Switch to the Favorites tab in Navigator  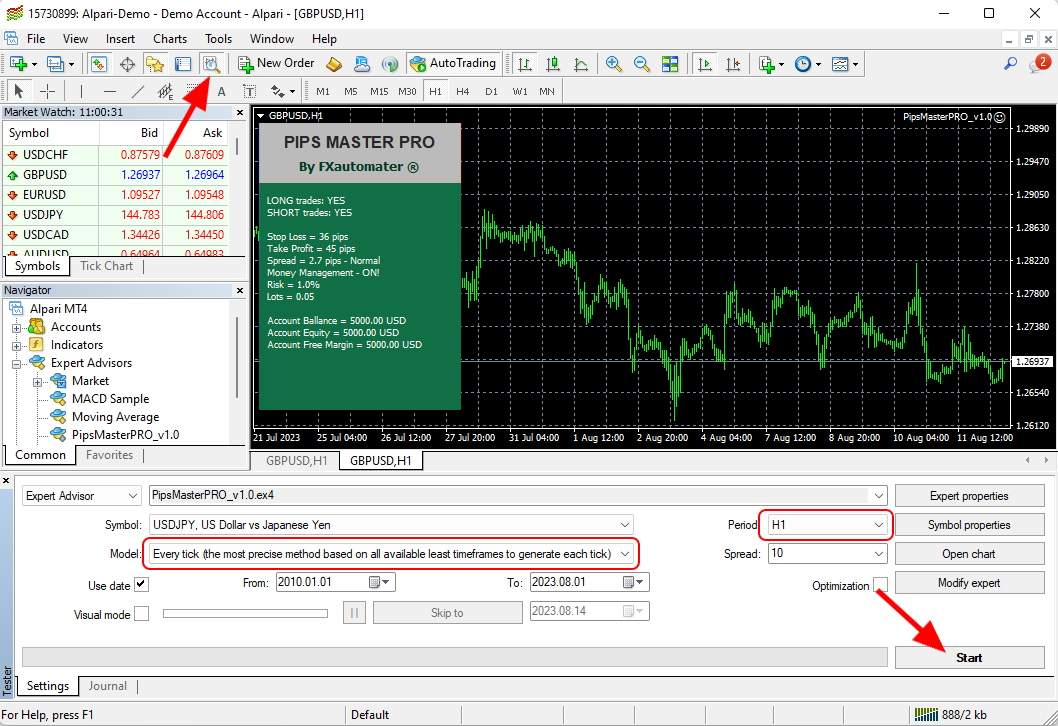(109, 455)
